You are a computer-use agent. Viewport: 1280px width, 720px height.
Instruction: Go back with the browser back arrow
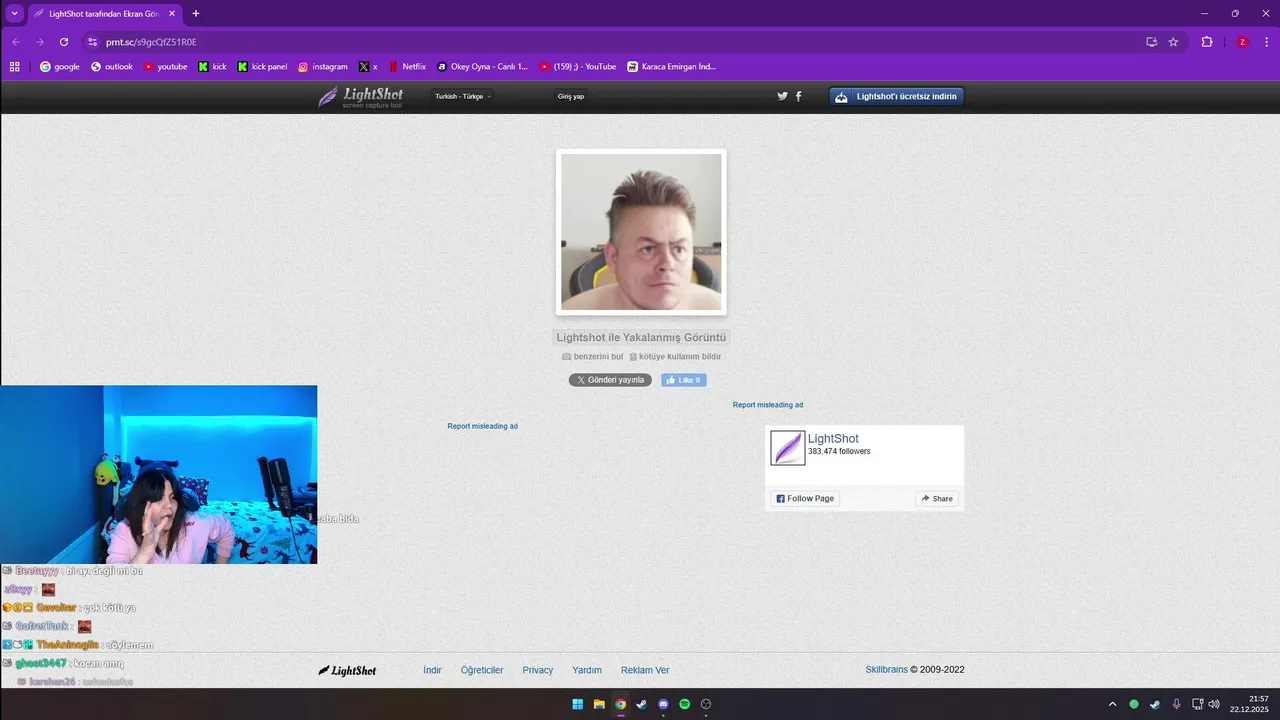pyautogui.click(x=15, y=42)
